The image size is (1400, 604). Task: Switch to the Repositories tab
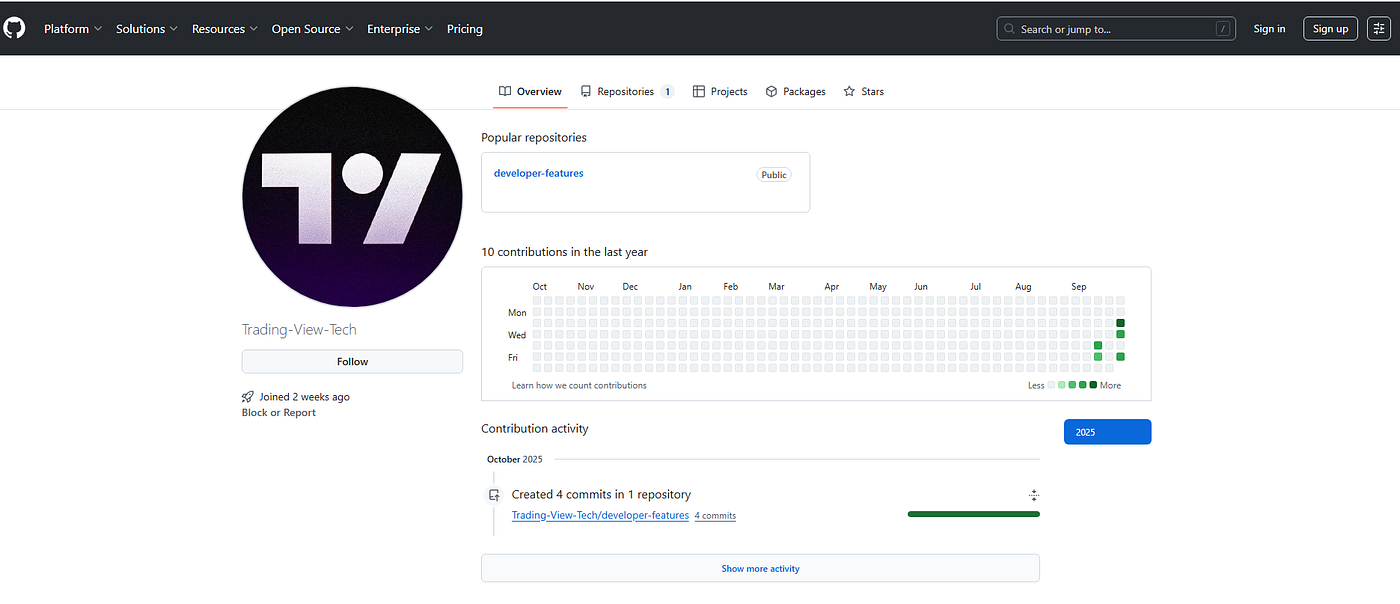click(x=627, y=91)
